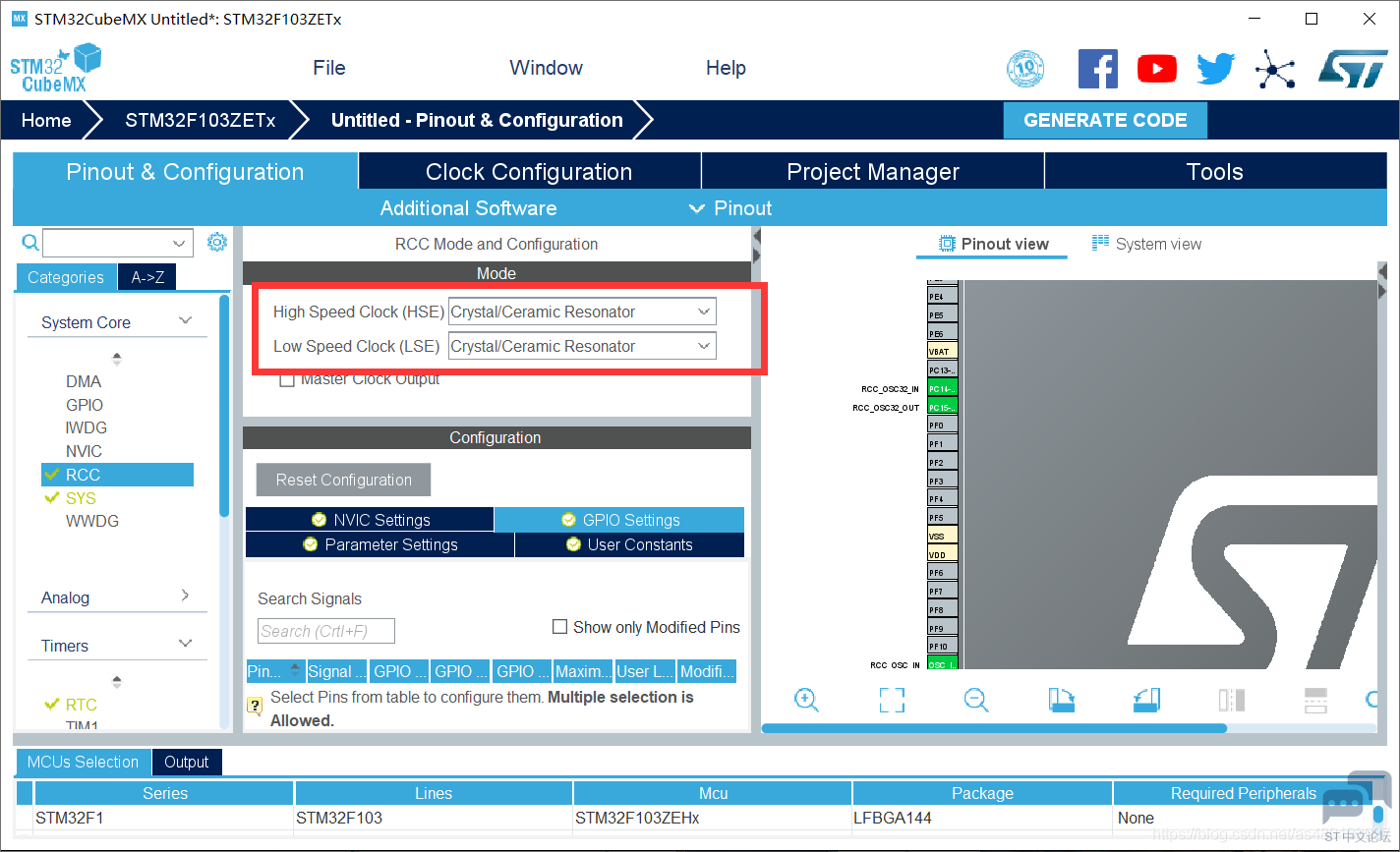The height and width of the screenshot is (852, 1400).
Task: Zoom out of the pinout view
Action: point(976,700)
